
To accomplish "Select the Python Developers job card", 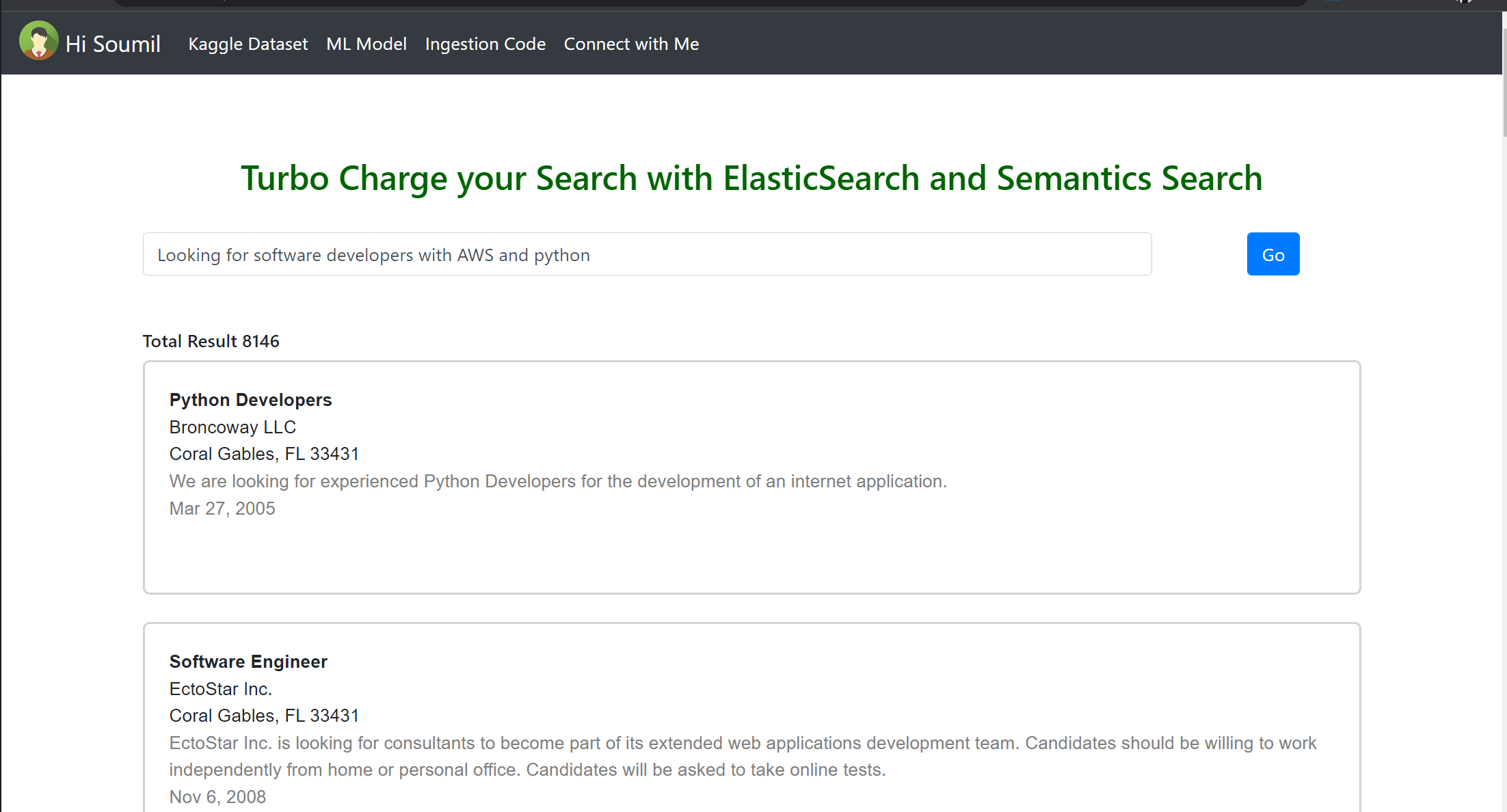I will tap(751, 476).
